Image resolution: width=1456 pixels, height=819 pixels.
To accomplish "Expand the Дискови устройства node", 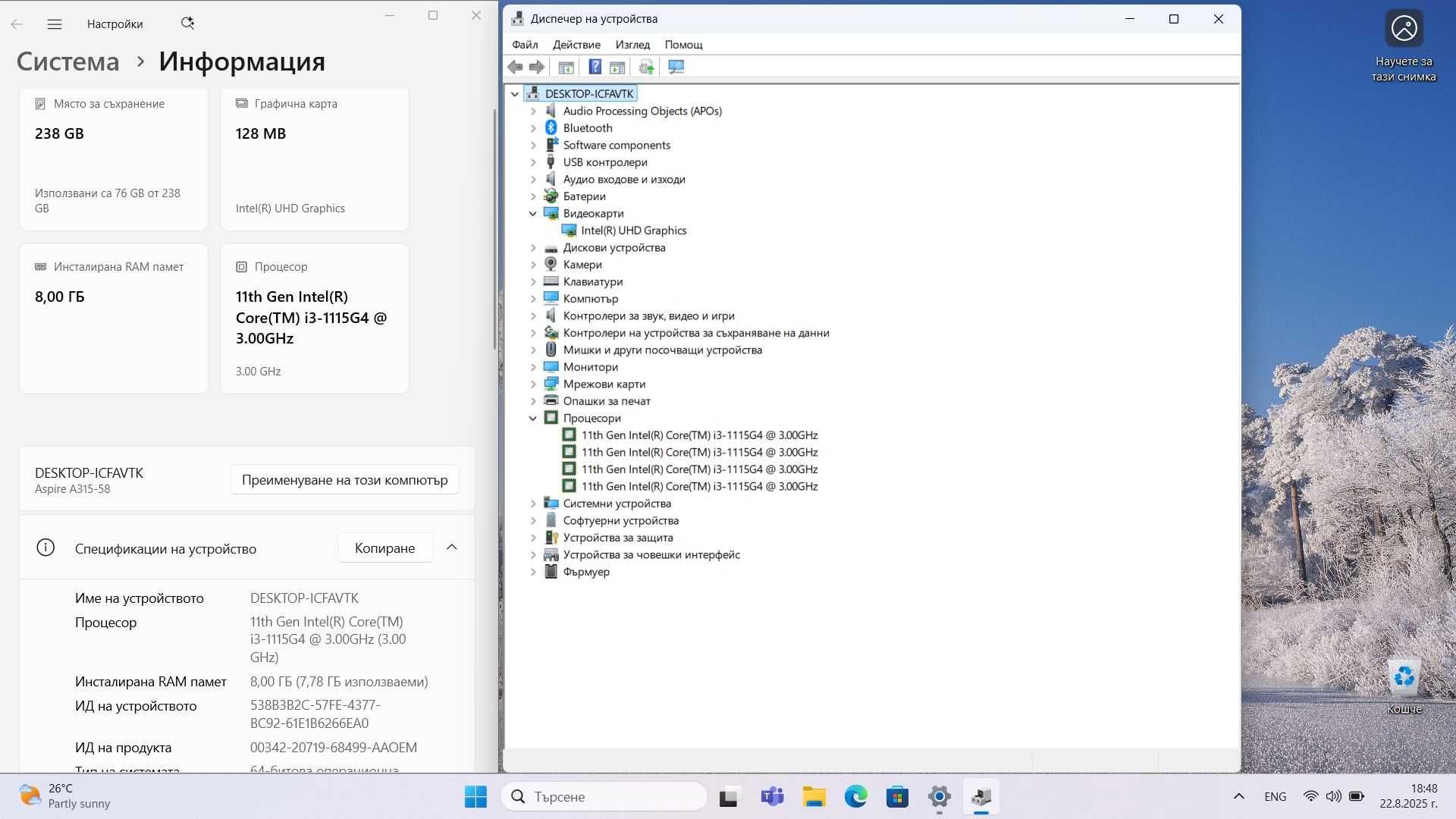I will click(533, 248).
